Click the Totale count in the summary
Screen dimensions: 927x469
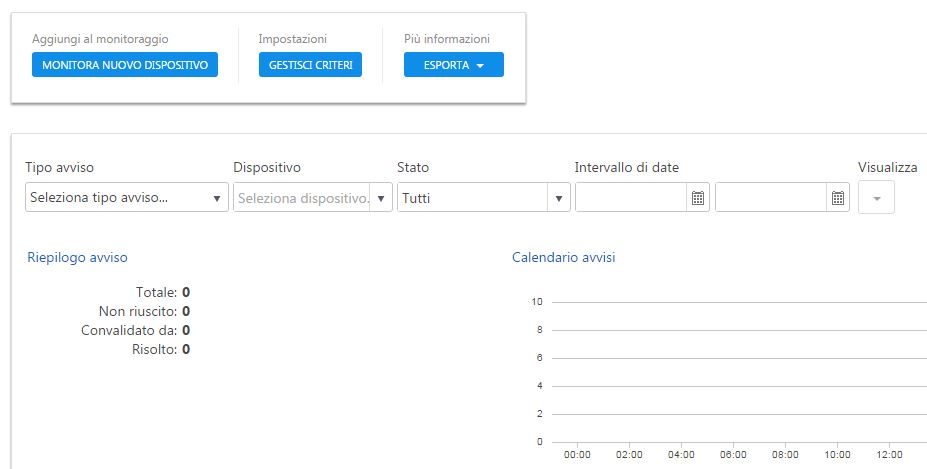pyautogui.click(x=186, y=292)
